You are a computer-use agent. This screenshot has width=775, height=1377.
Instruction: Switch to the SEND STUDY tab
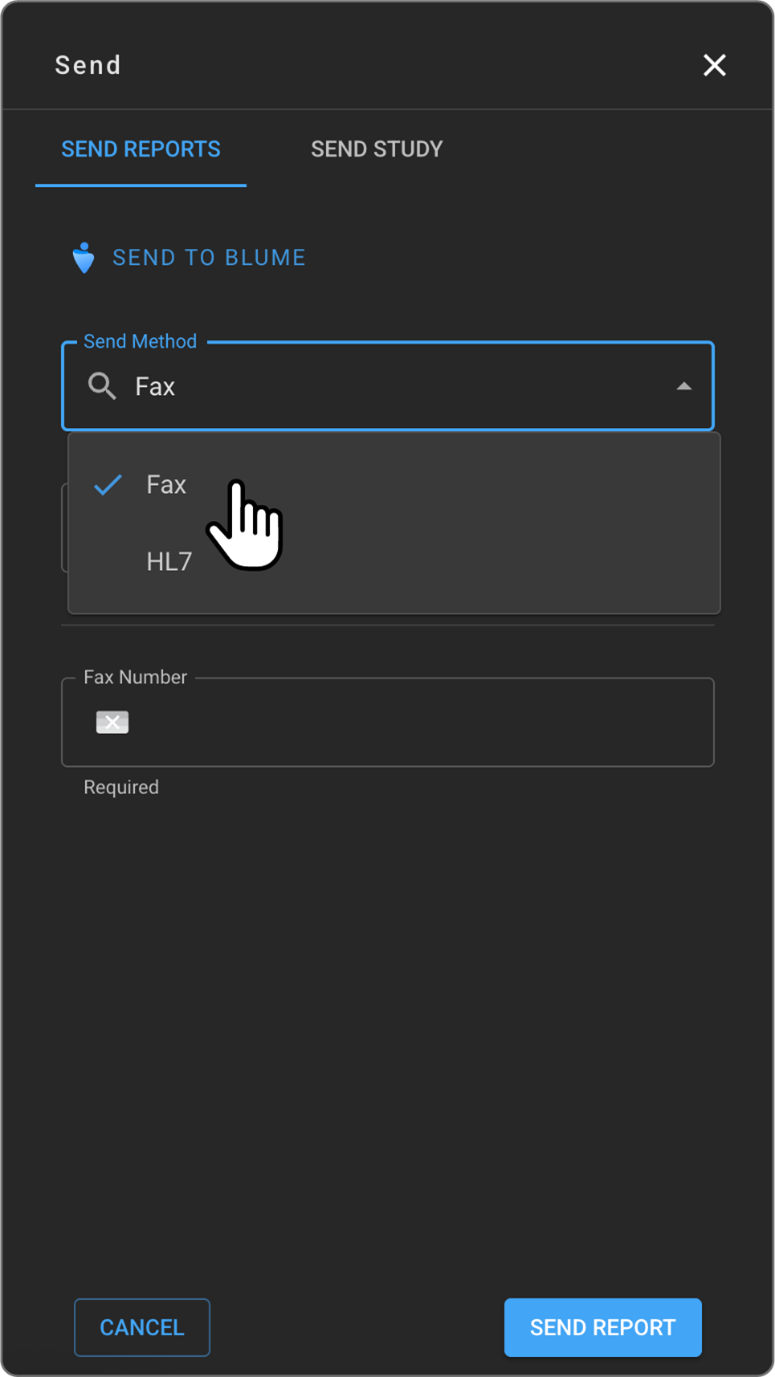(x=376, y=149)
